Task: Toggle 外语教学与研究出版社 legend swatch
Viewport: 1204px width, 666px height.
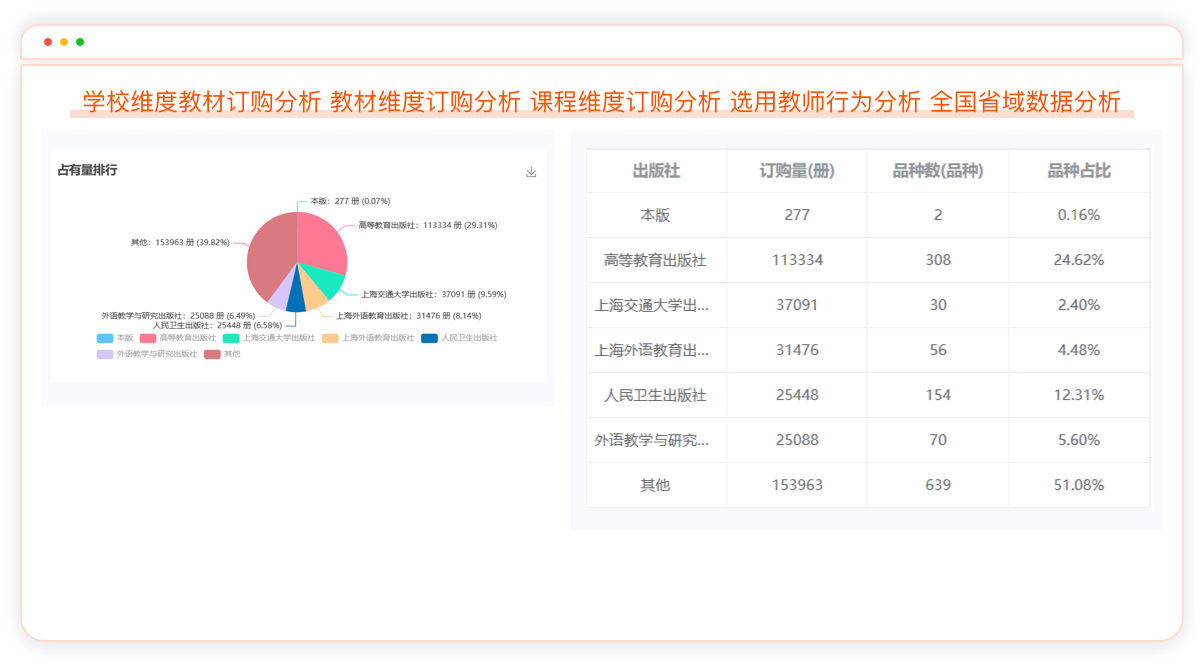Action: (x=105, y=354)
